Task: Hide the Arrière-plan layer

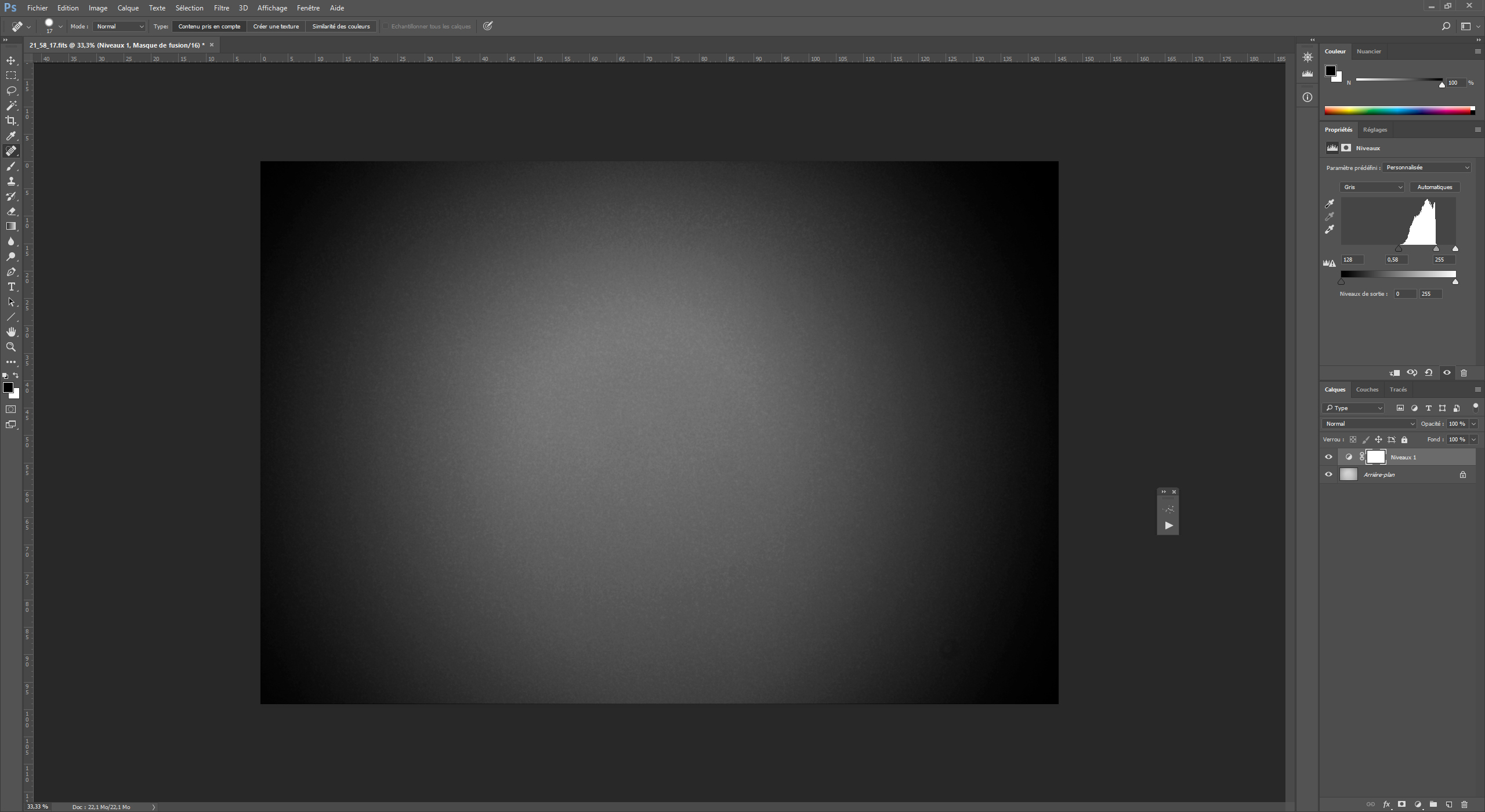Action: pos(1328,474)
